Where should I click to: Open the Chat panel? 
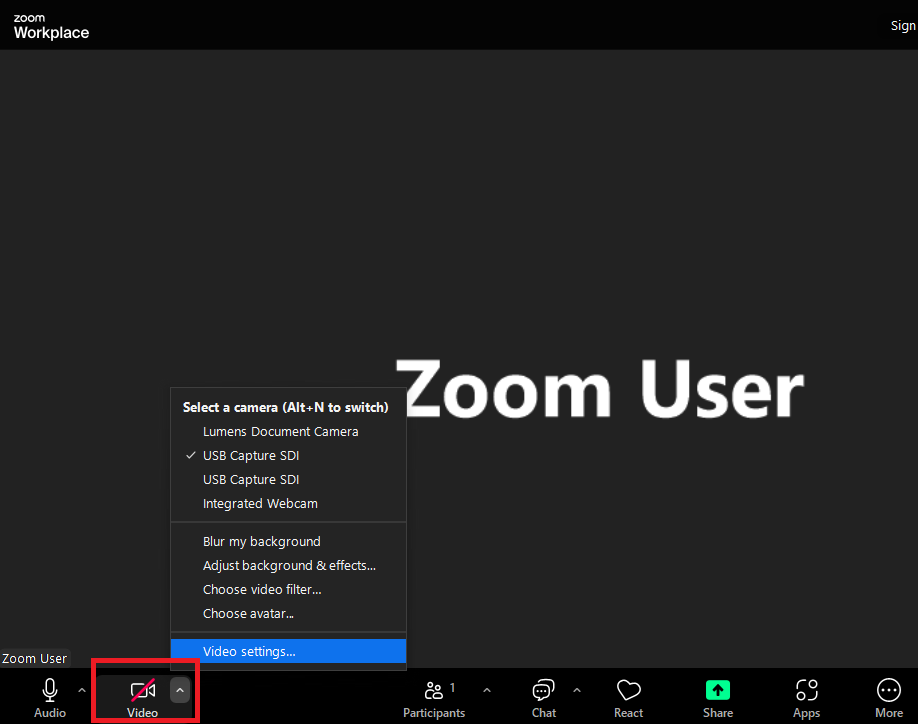tap(544, 690)
